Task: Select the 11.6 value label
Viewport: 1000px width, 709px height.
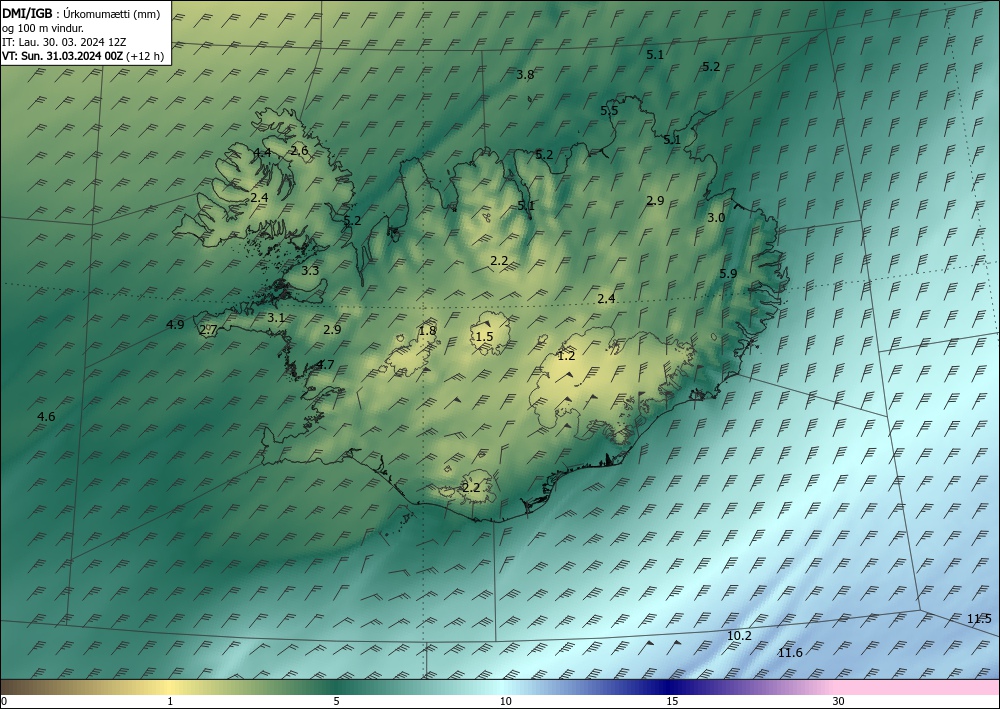Action: (x=790, y=652)
